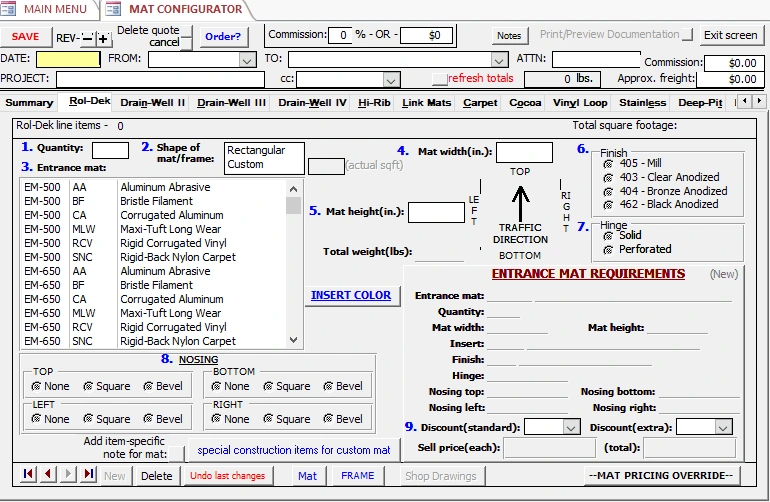
Task: Open Discount(extra) dropdown
Action: 723,427
